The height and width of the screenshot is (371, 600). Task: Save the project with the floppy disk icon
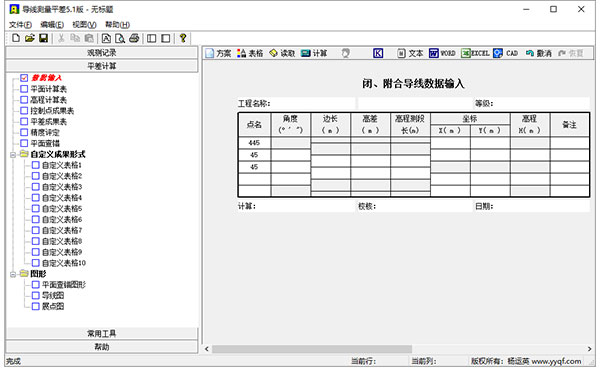tap(43, 38)
